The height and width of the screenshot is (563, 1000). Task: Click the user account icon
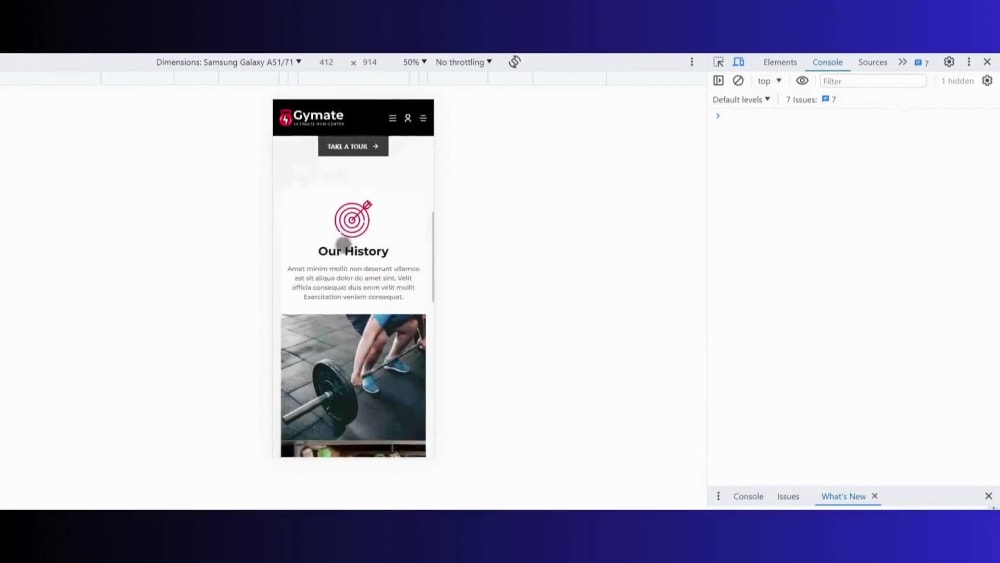[408, 118]
